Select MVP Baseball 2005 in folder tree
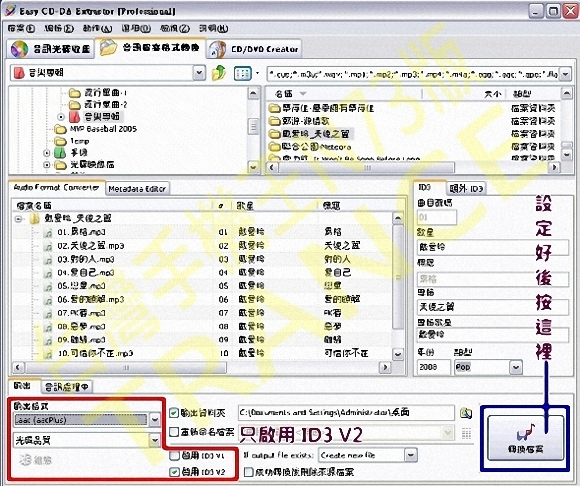 (x=103, y=129)
